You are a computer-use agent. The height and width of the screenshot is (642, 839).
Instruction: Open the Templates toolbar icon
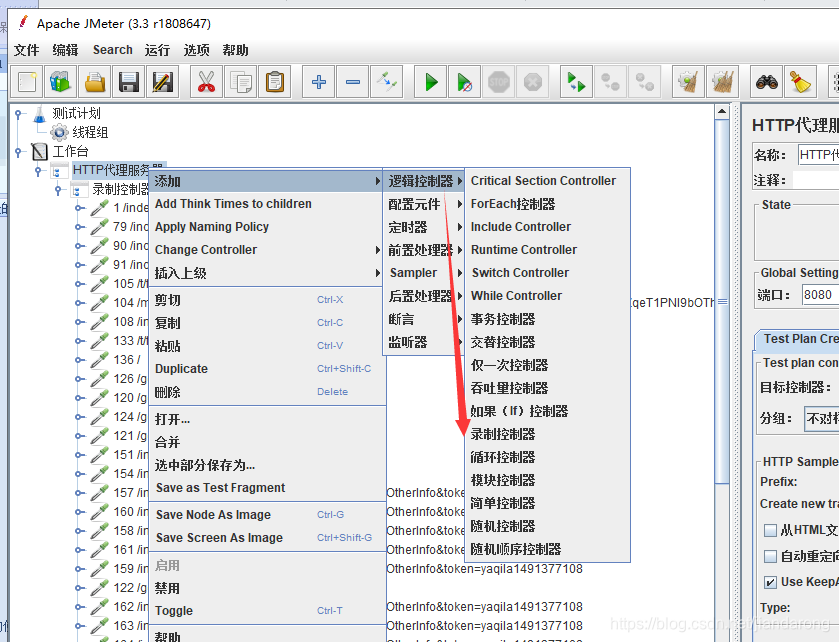point(60,82)
